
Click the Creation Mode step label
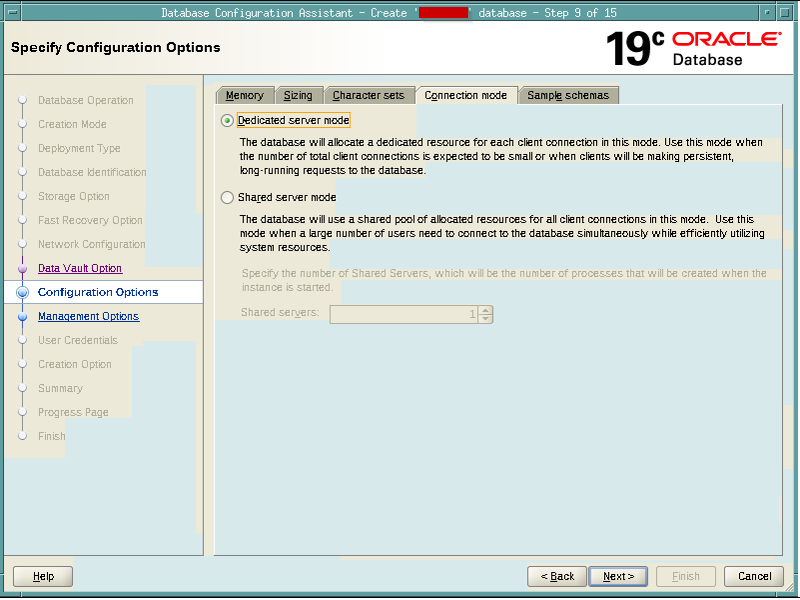[72, 124]
